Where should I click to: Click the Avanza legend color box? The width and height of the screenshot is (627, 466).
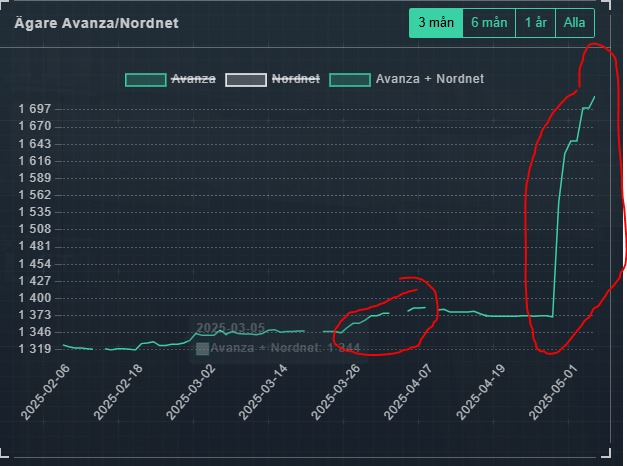[x=146, y=80]
